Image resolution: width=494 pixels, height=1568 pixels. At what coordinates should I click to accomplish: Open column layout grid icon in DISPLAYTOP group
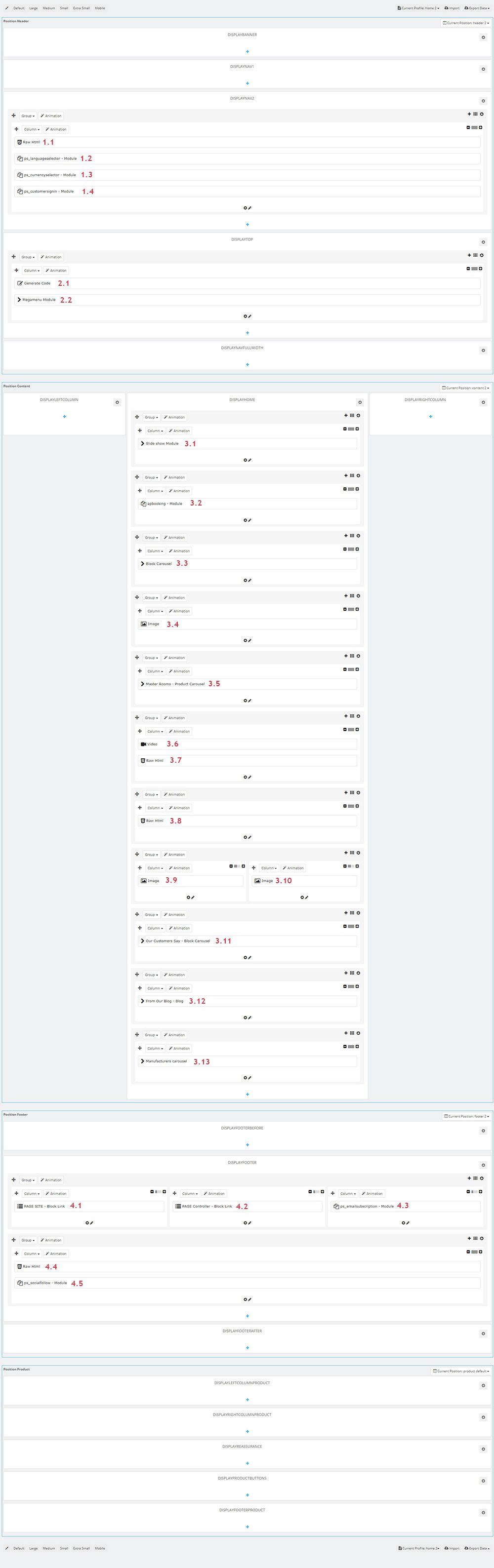pyautogui.click(x=475, y=255)
